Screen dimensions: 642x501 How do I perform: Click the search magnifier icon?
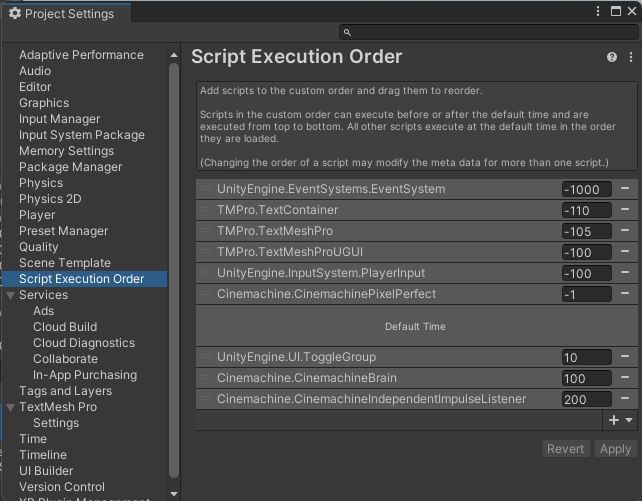click(347, 32)
